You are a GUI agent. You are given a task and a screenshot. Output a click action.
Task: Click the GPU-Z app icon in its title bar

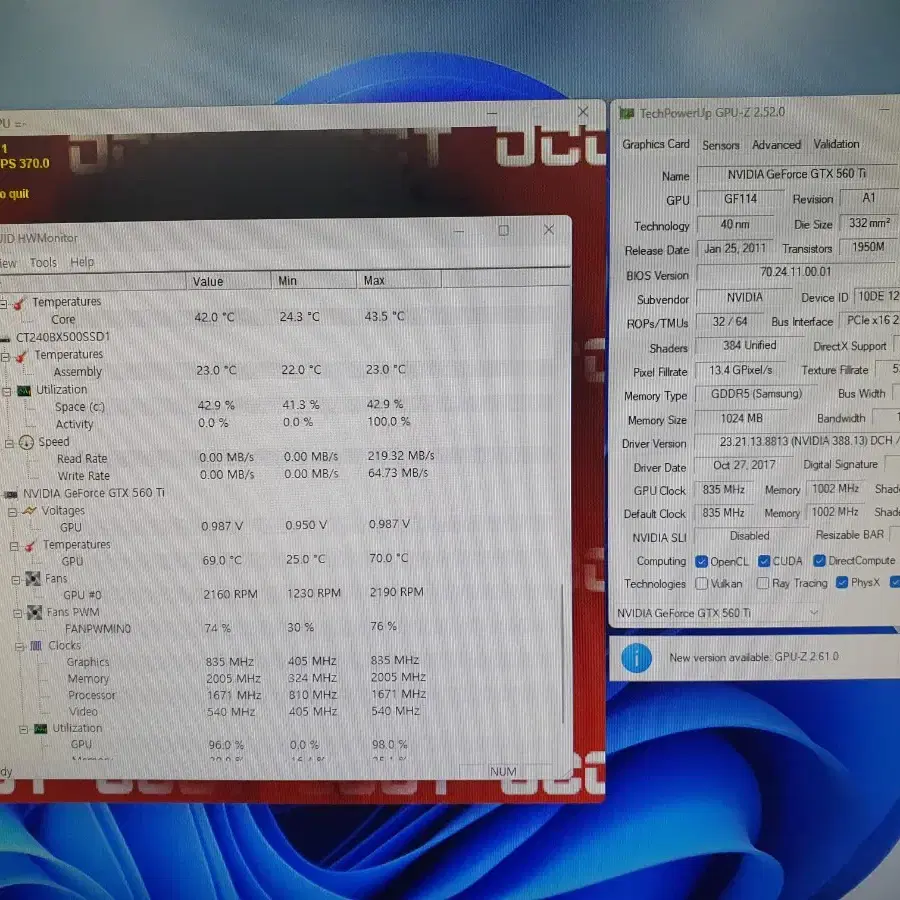click(627, 114)
